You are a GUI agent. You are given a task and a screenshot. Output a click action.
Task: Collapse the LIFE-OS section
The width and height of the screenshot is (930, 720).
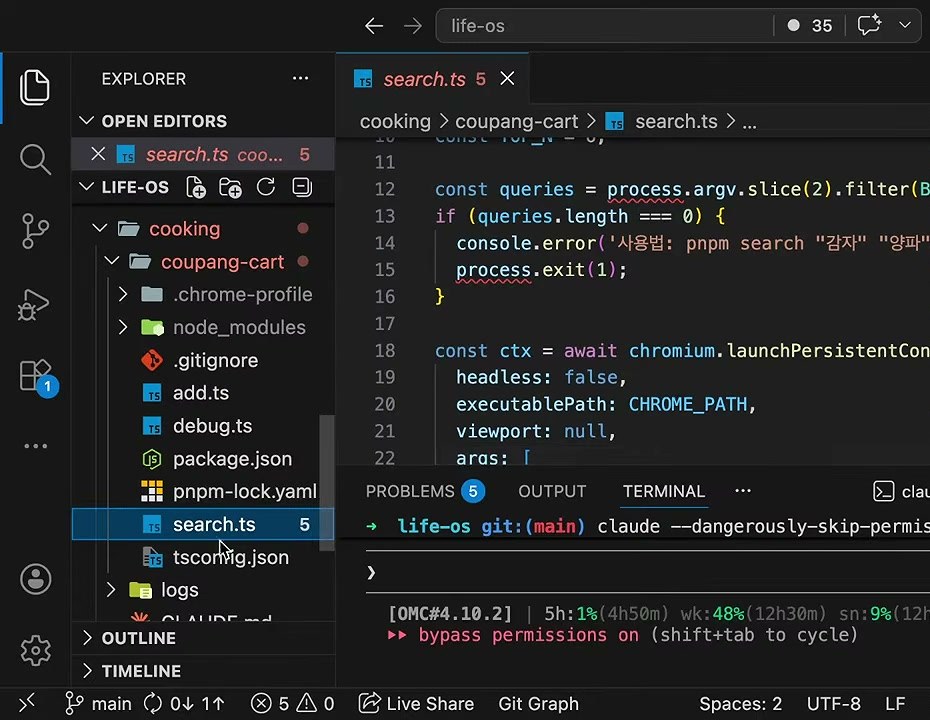point(87,187)
